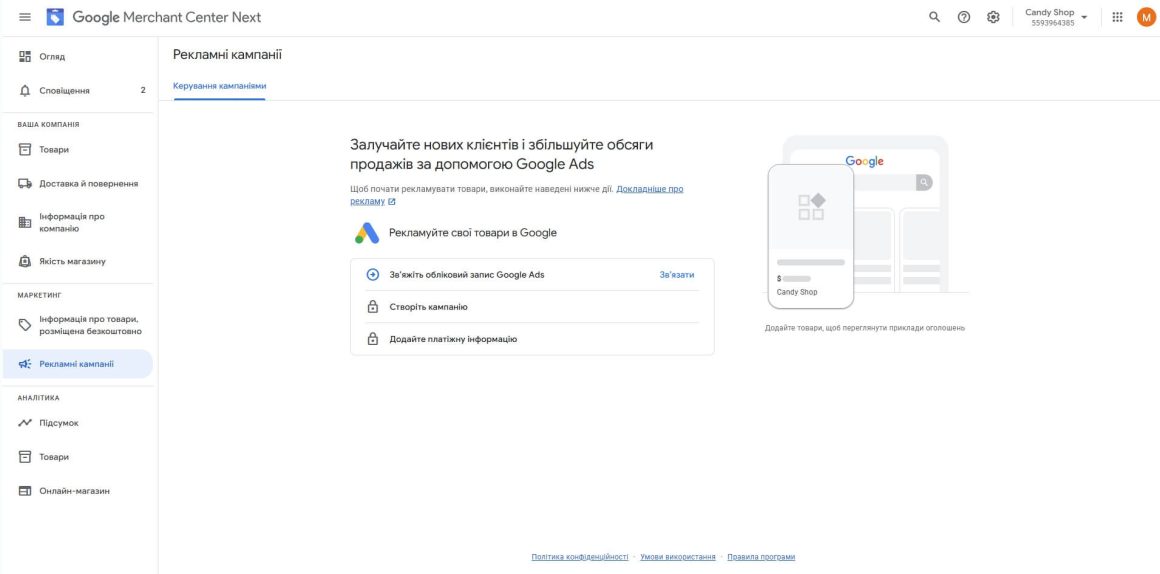Screen dimensions: 1160x574
Task: Click the Рекламуйте свої товари в Google text
Action: click(x=473, y=233)
